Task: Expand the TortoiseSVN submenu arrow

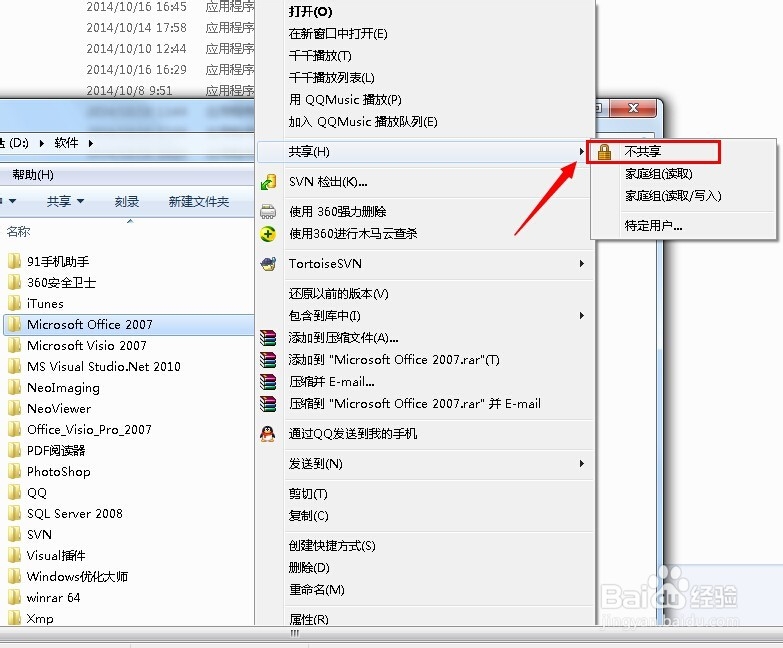Action: tap(582, 264)
